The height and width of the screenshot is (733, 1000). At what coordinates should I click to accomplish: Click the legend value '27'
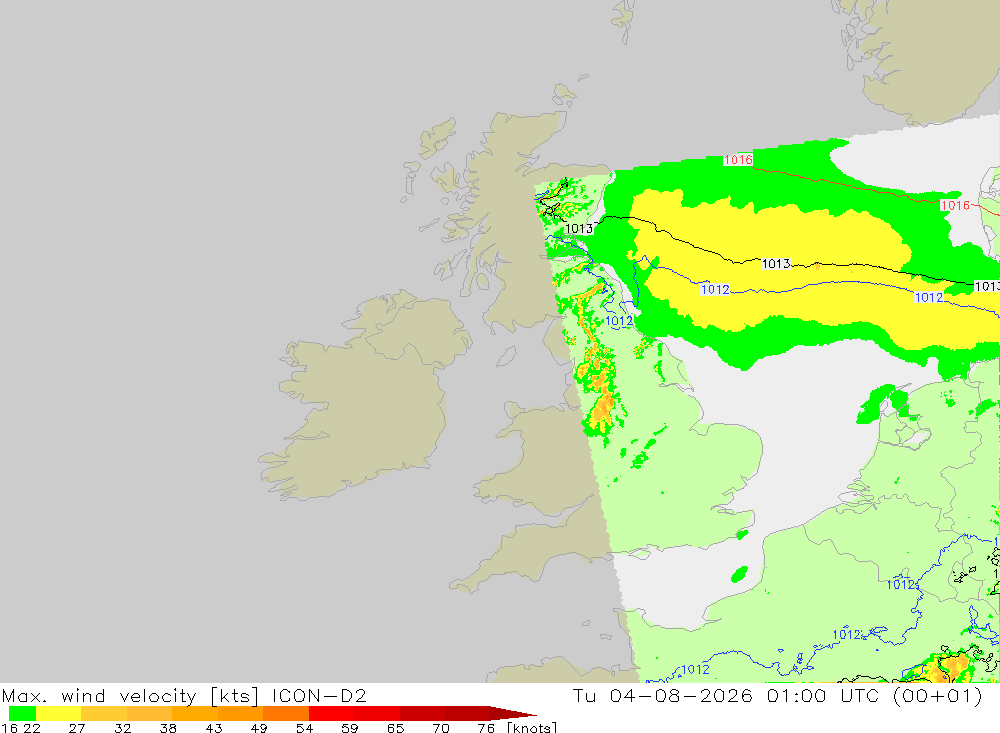(77, 727)
